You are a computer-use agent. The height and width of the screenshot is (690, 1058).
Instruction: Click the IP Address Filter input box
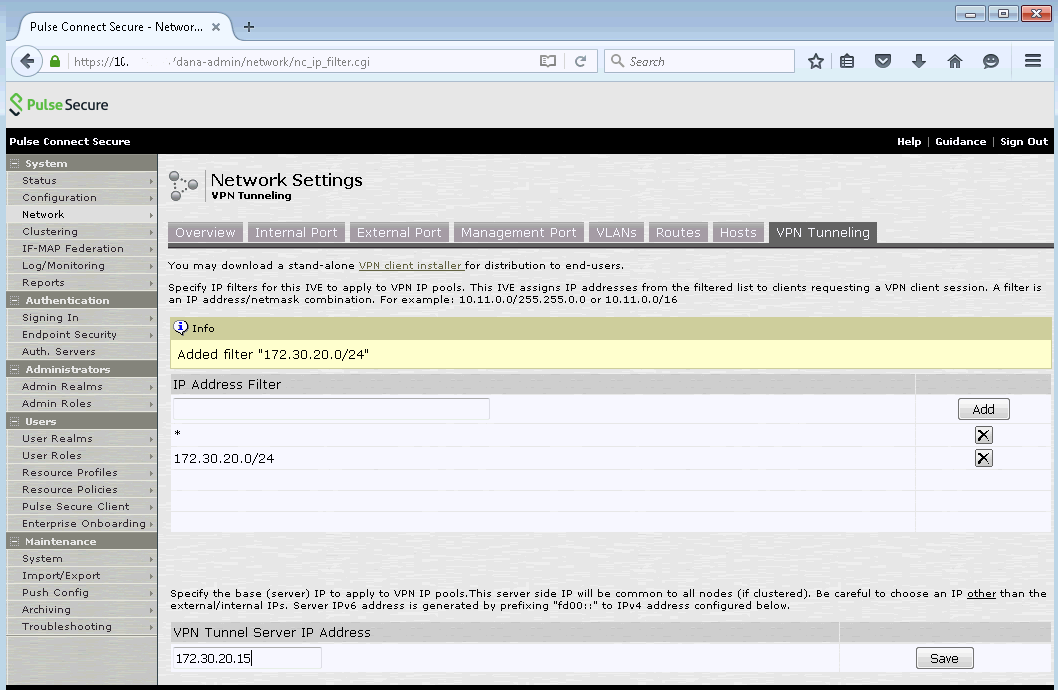click(331, 409)
